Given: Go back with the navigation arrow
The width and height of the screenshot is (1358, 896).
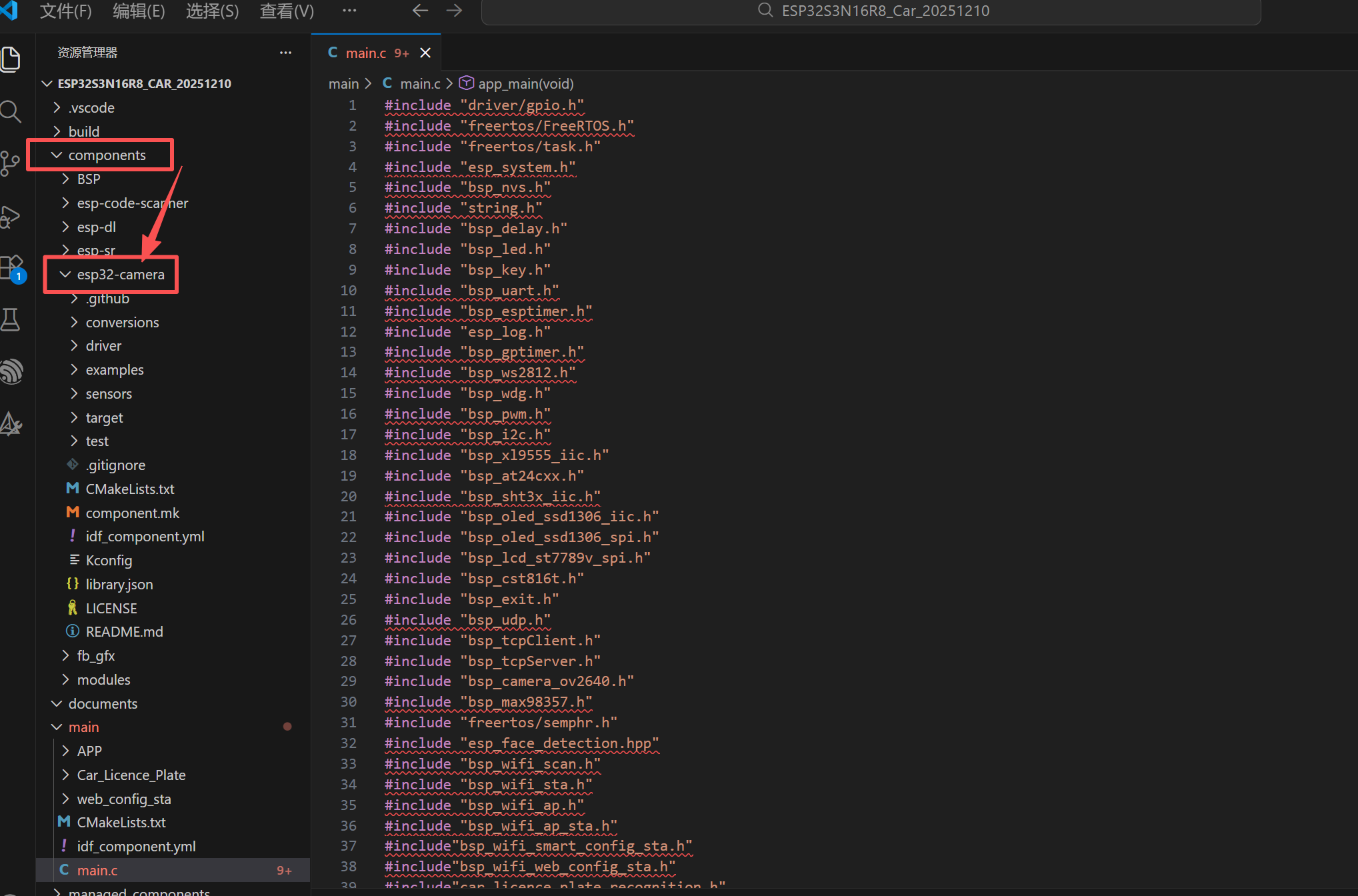Looking at the screenshot, I should tap(420, 11).
